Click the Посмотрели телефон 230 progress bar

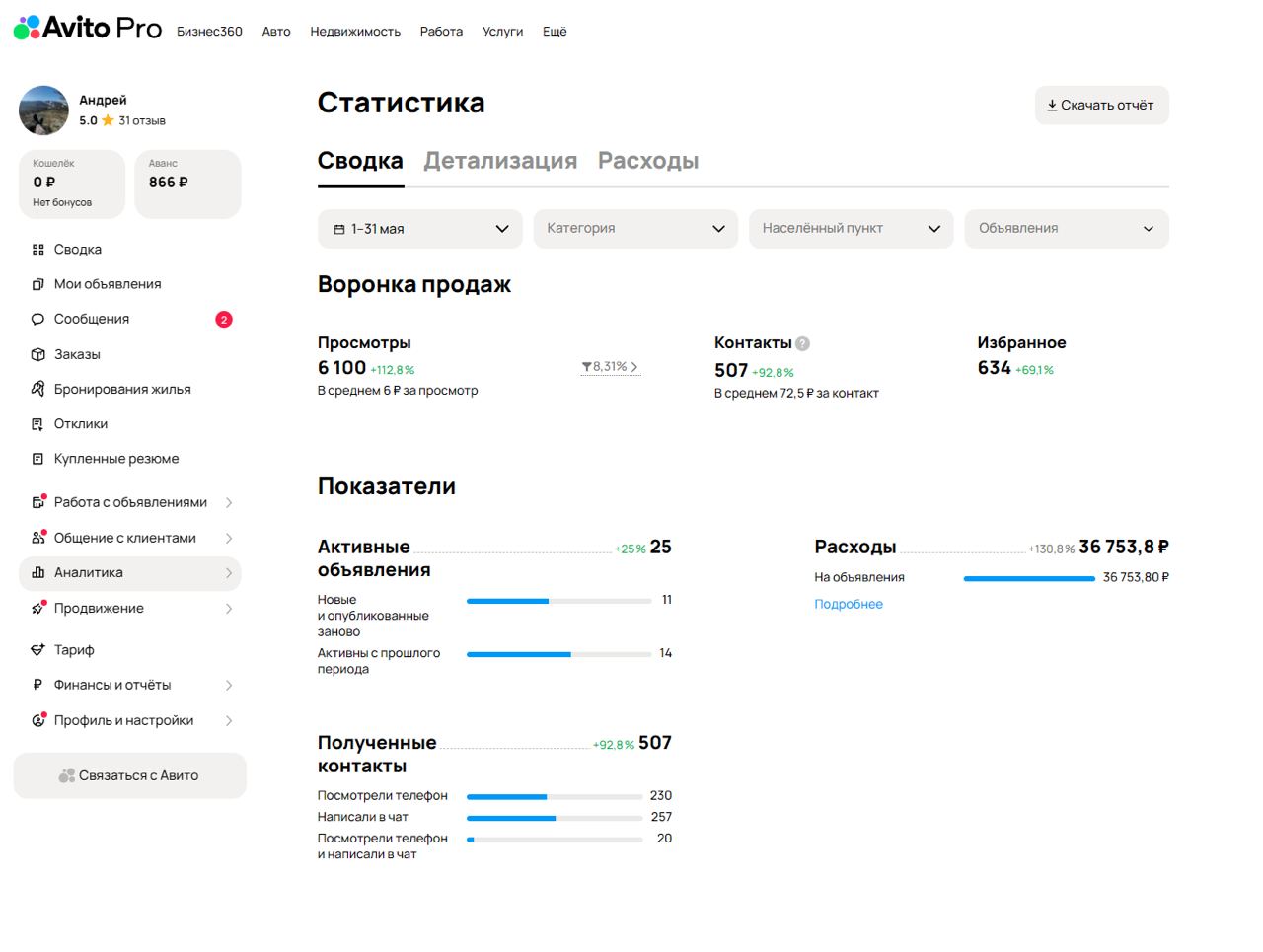[555, 797]
